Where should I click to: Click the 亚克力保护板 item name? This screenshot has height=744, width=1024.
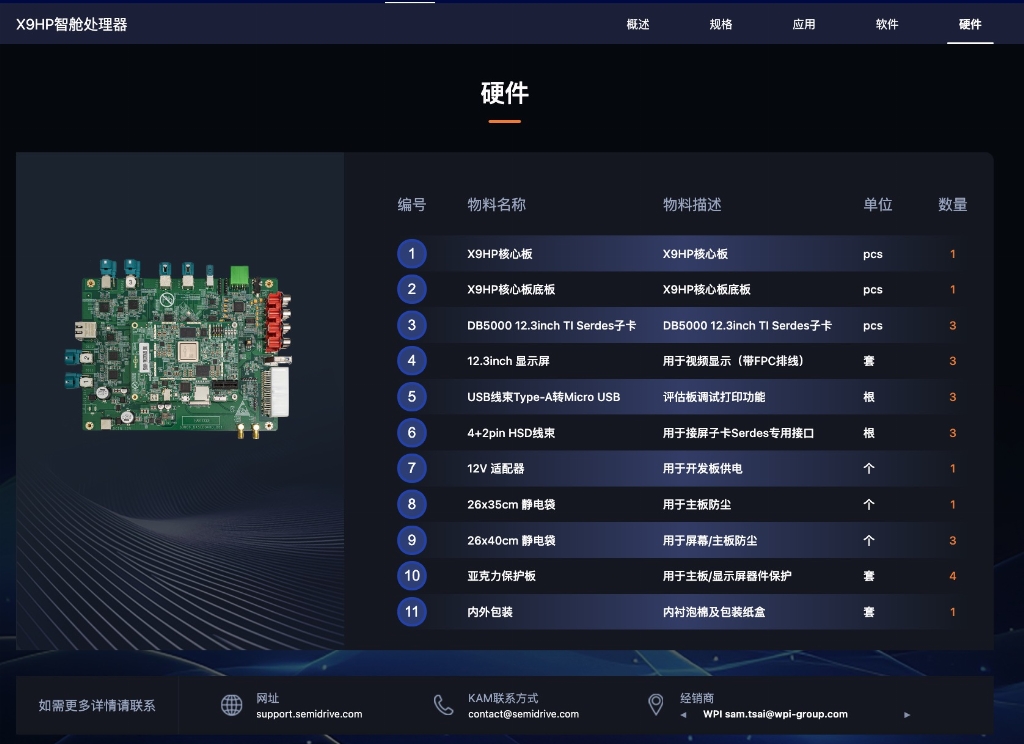coord(502,576)
